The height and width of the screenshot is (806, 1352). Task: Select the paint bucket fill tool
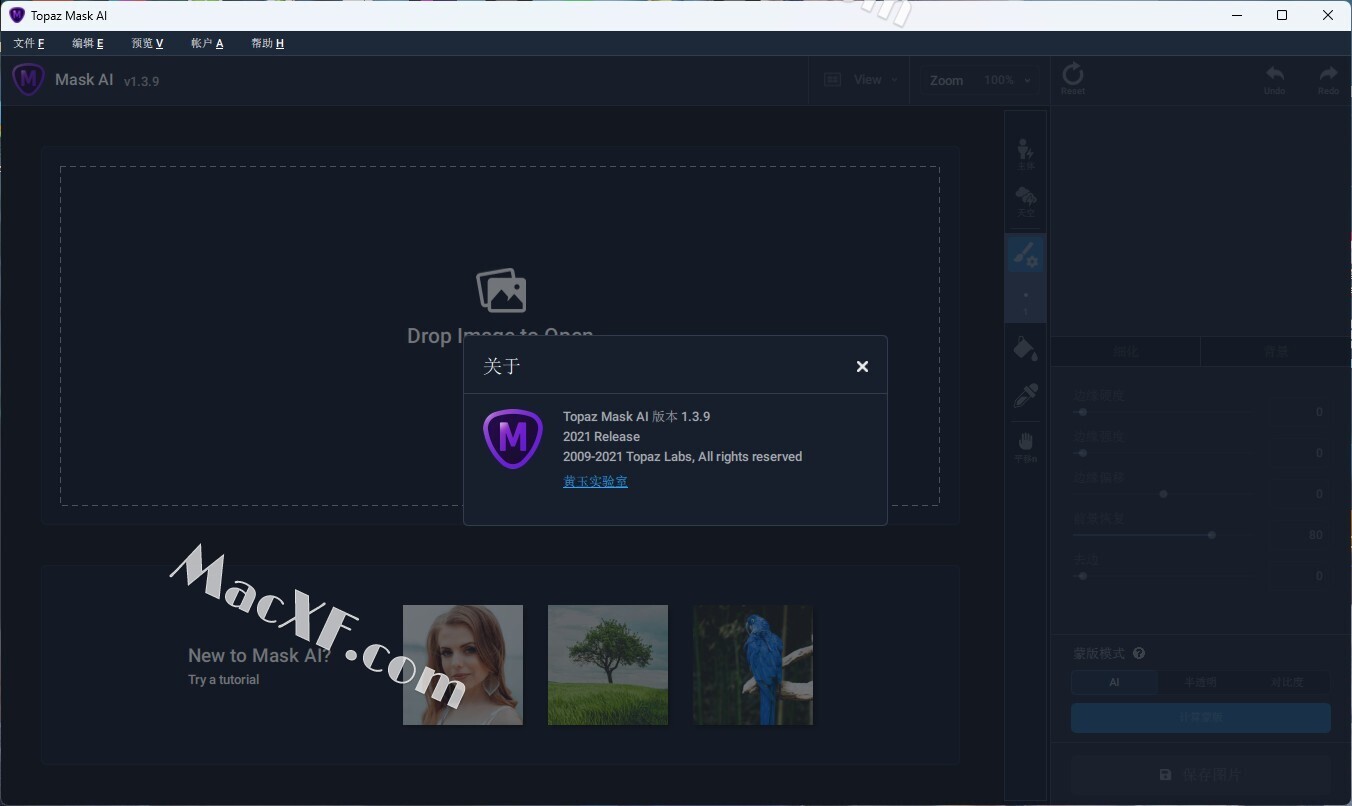1025,349
